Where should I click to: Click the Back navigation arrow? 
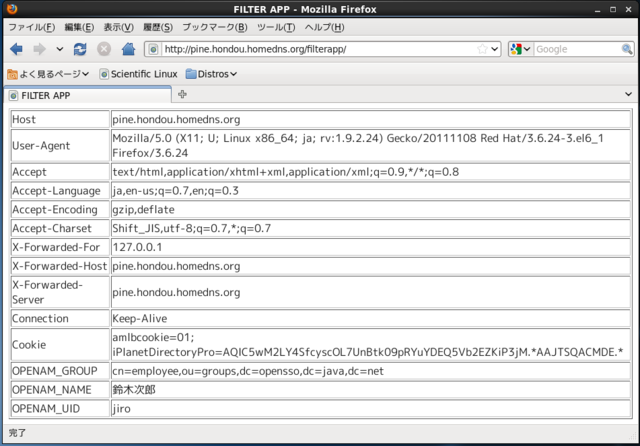click(x=16, y=49)
